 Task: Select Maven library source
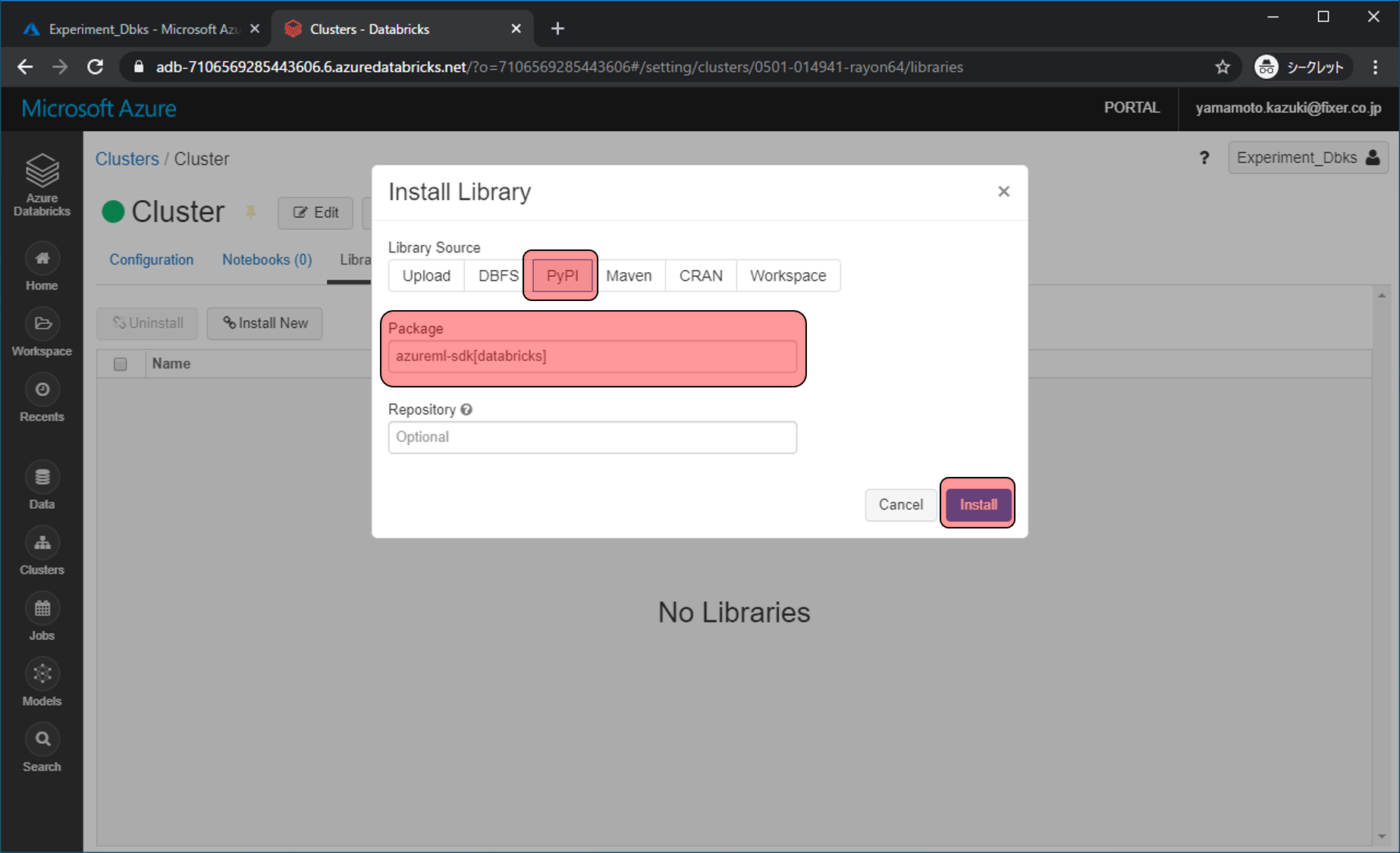pos(629,276)
